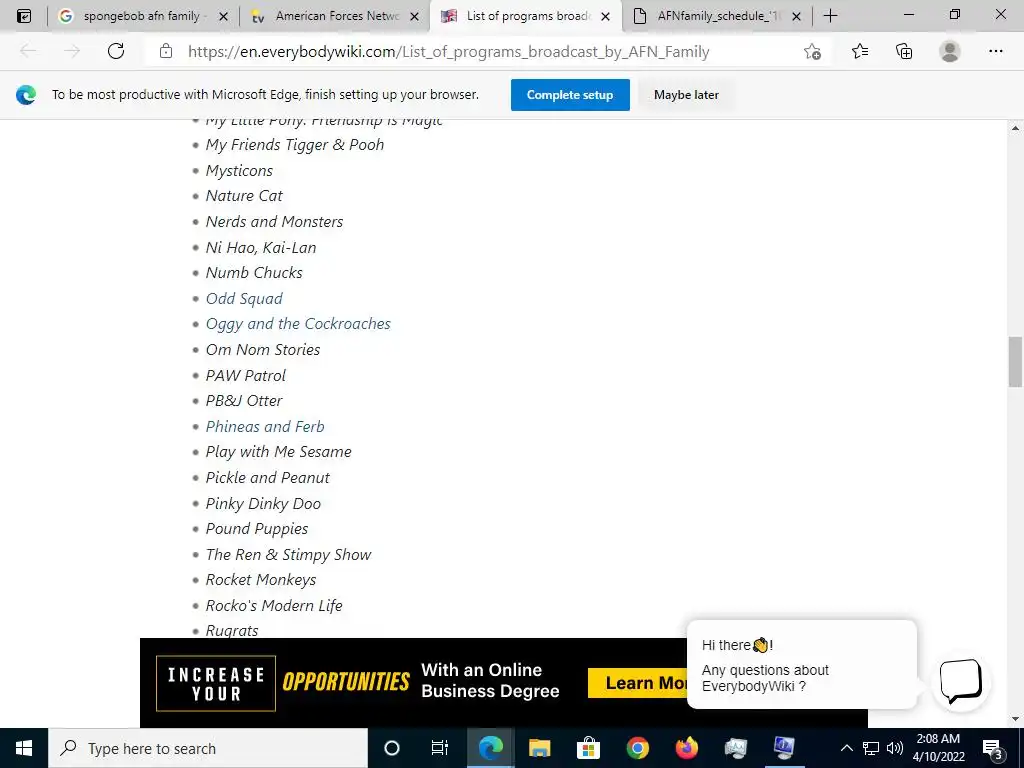Click the PB&J Otter entry
1024x768 pixels.
(244, 400)
